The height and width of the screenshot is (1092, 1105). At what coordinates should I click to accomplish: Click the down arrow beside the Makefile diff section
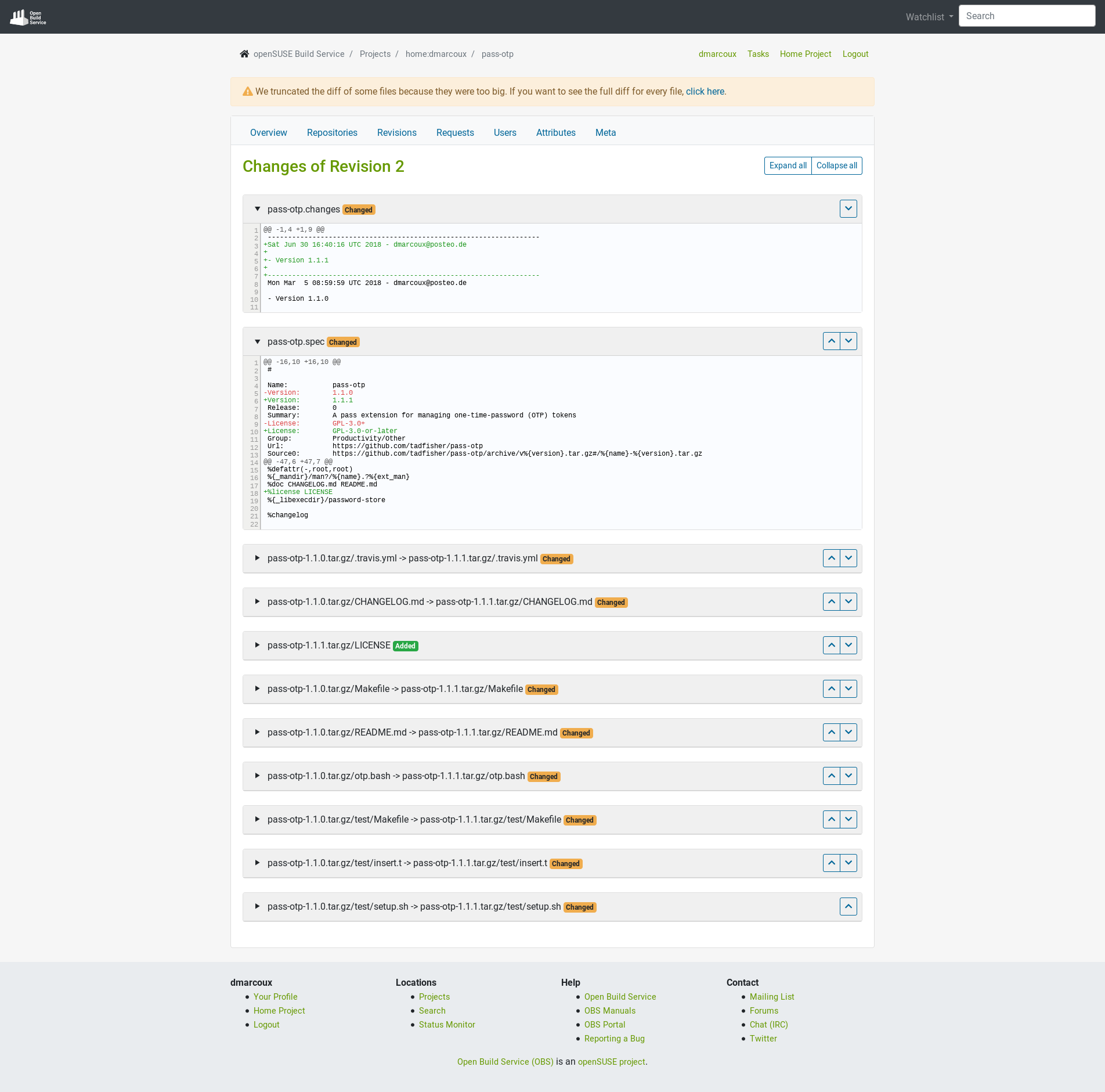click(848, 689)
